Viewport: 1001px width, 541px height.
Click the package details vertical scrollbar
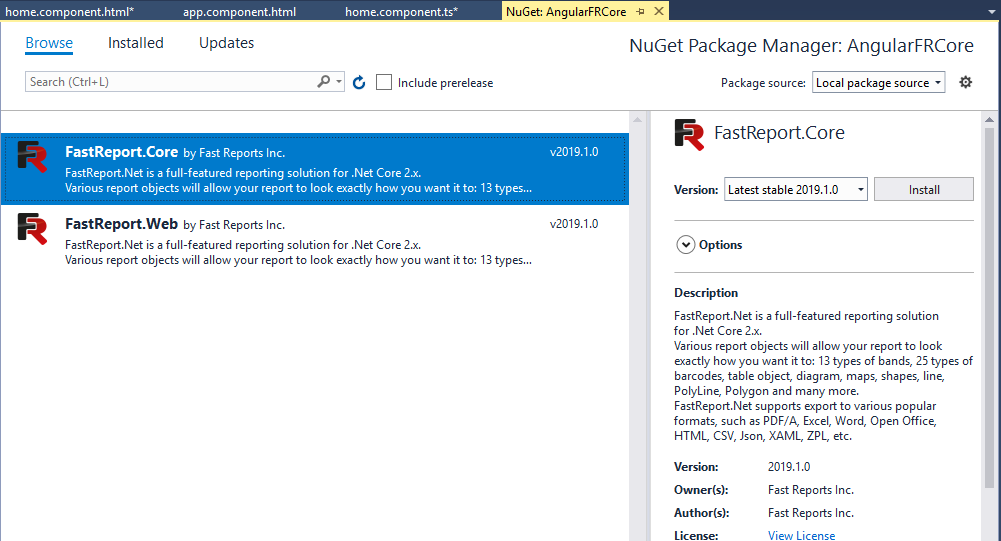[x=990, y=300]
